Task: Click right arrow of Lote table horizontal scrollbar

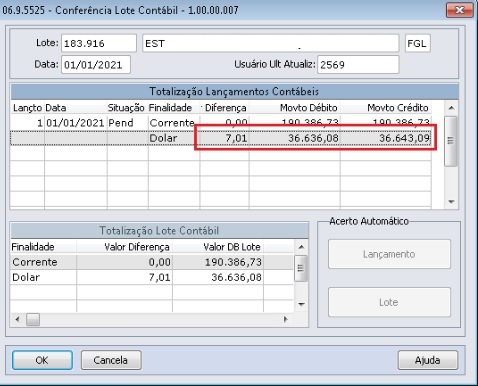Action: pyautogui.click(x=285, y=319)
